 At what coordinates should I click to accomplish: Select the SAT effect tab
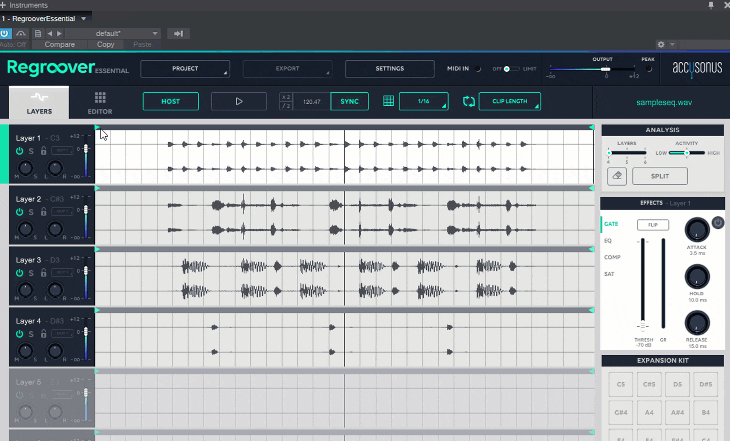[x=609, y=274]
